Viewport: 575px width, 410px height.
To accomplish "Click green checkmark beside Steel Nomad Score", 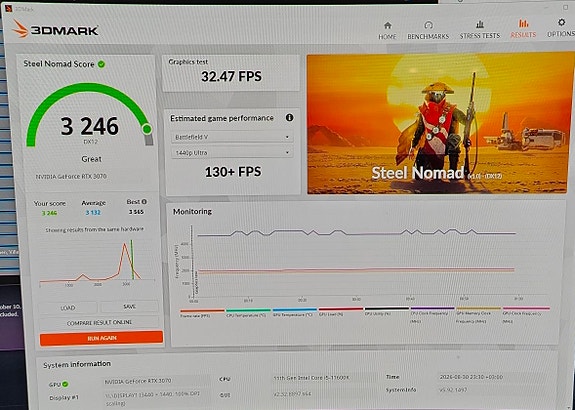I will coord(102,65).
